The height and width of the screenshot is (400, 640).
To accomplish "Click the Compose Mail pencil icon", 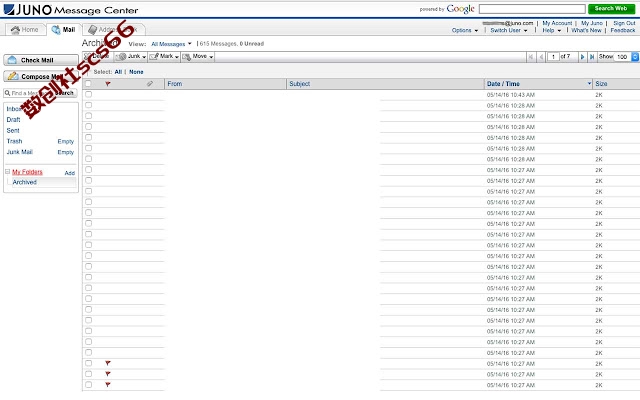I will (13, 76).
